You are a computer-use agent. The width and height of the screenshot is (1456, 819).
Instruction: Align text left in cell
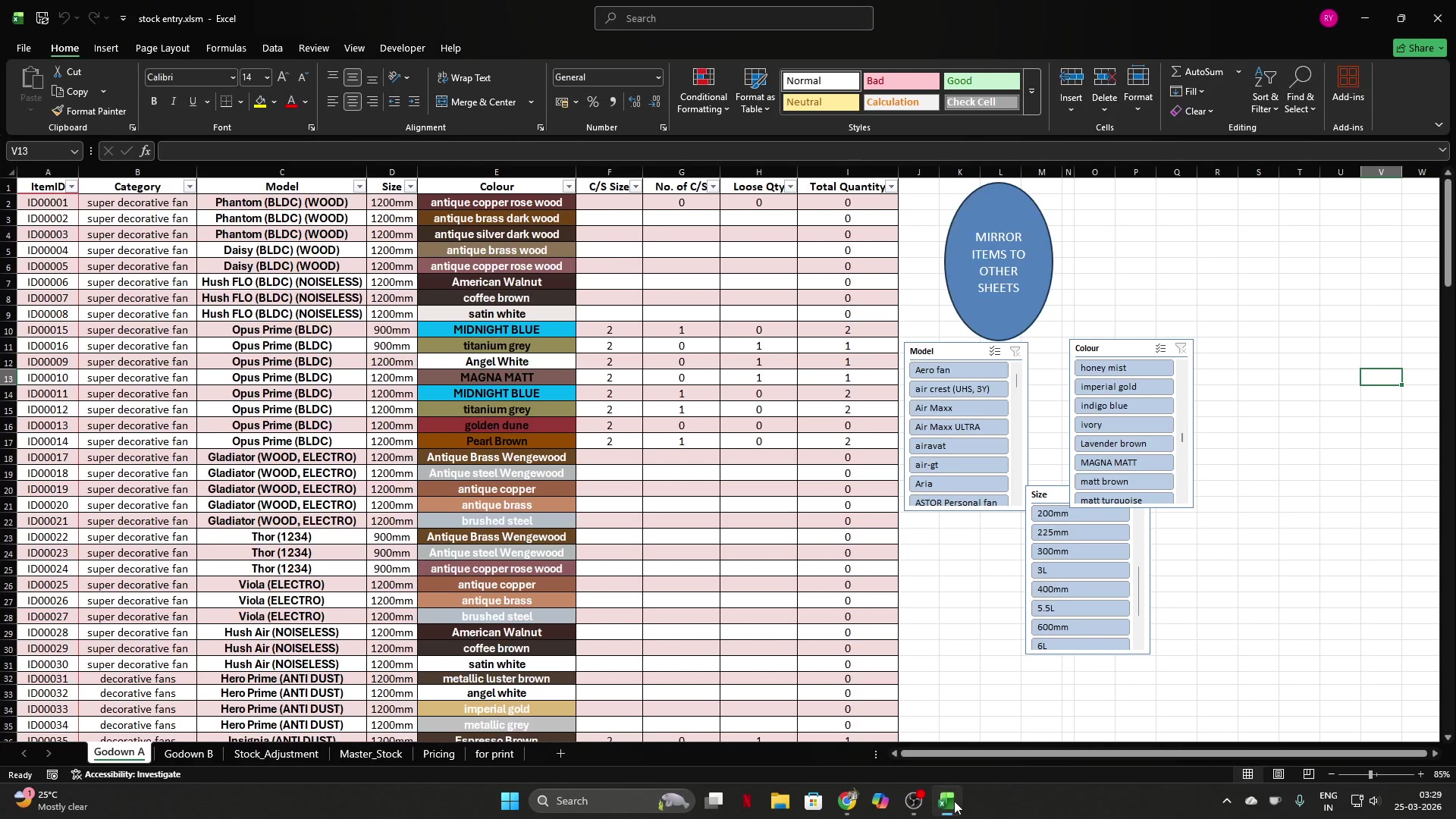(333, 102)
